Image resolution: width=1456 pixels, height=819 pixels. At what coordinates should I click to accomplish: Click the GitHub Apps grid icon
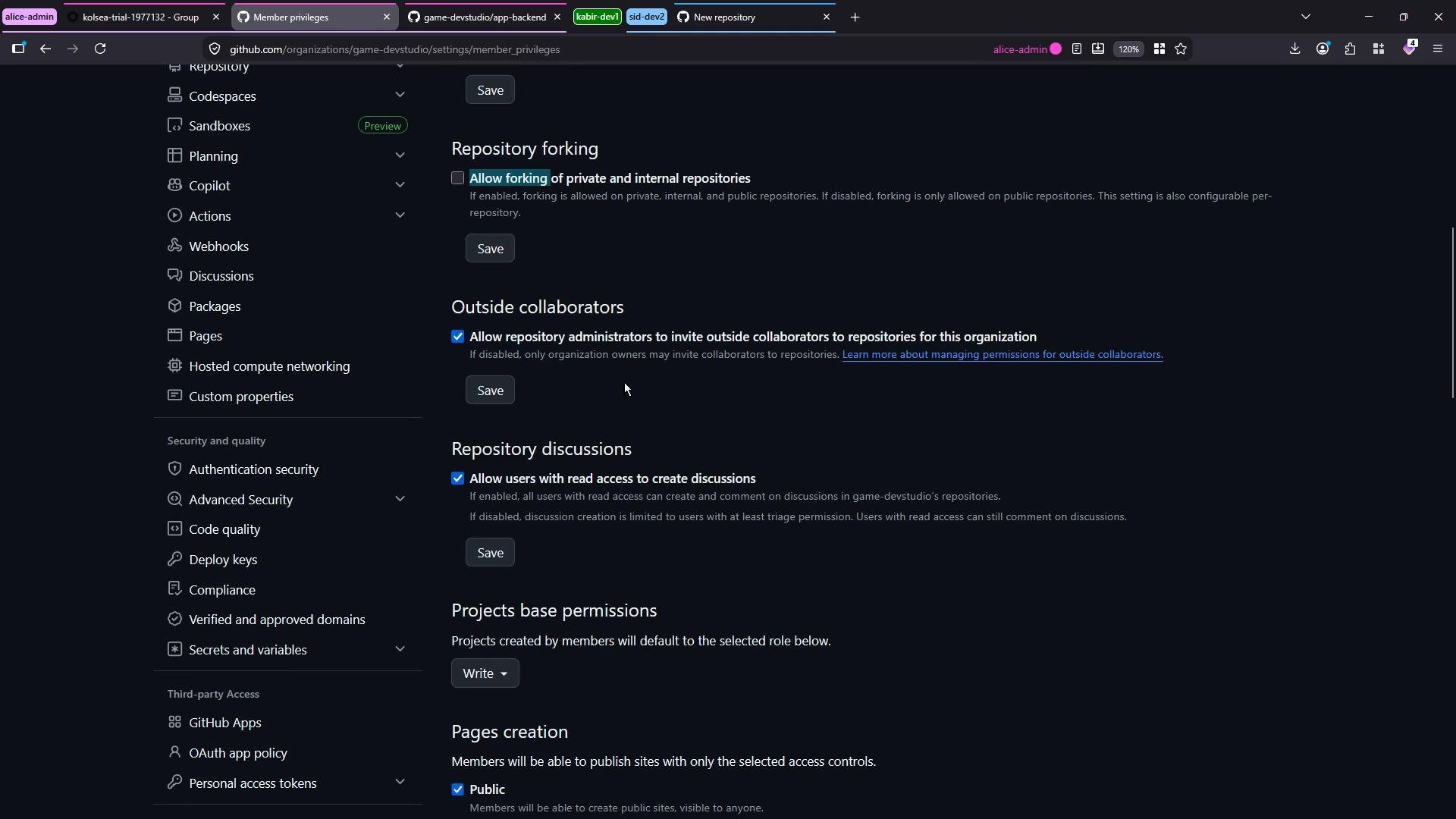tap(174, 722)
